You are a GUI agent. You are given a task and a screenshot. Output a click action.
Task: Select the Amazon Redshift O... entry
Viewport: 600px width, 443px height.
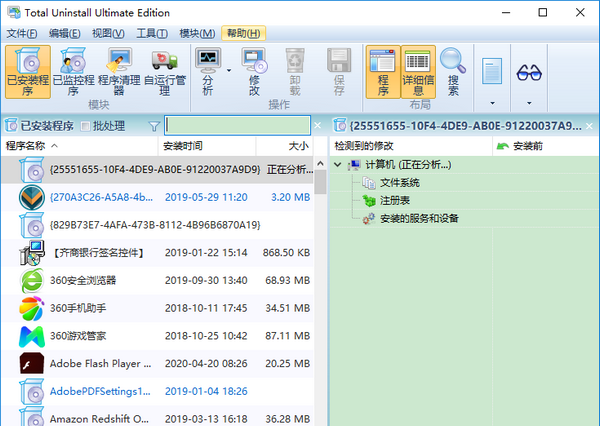[158, 416]
